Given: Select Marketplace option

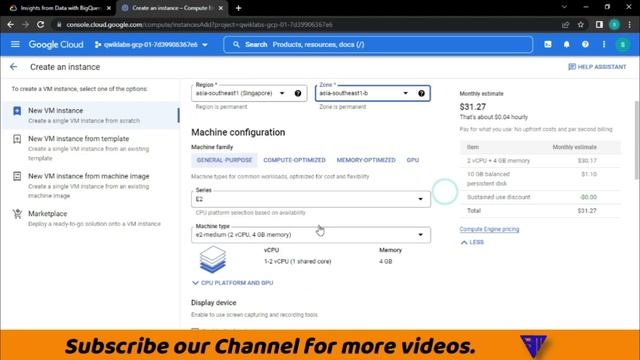Looking at the screenshot, I should [x=91, y=218].
